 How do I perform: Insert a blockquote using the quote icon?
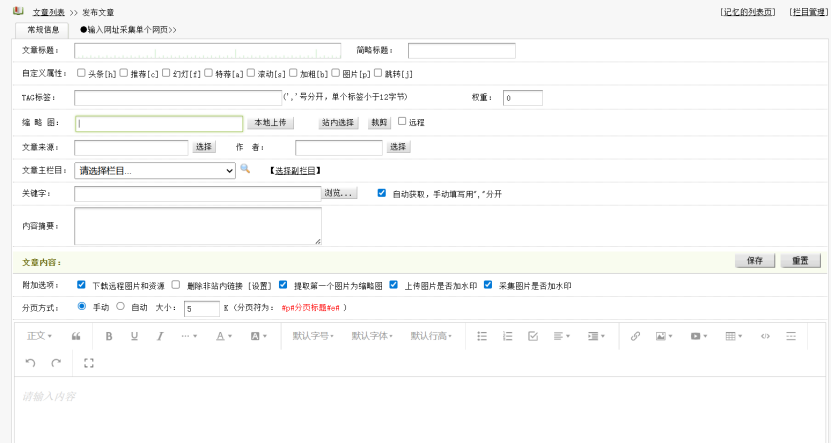tap(76, 336)
